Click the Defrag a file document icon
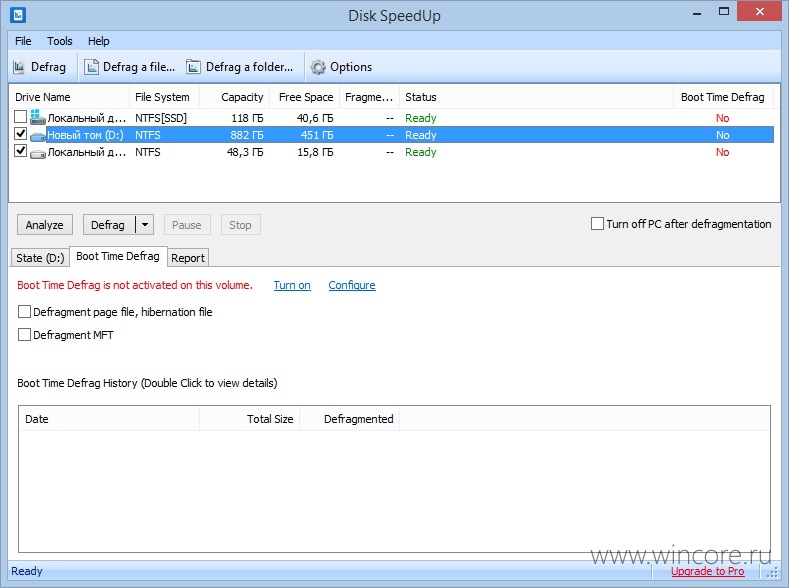Image resolution: width=789 pixels, height=588 pixels. (x=91, y=67)
